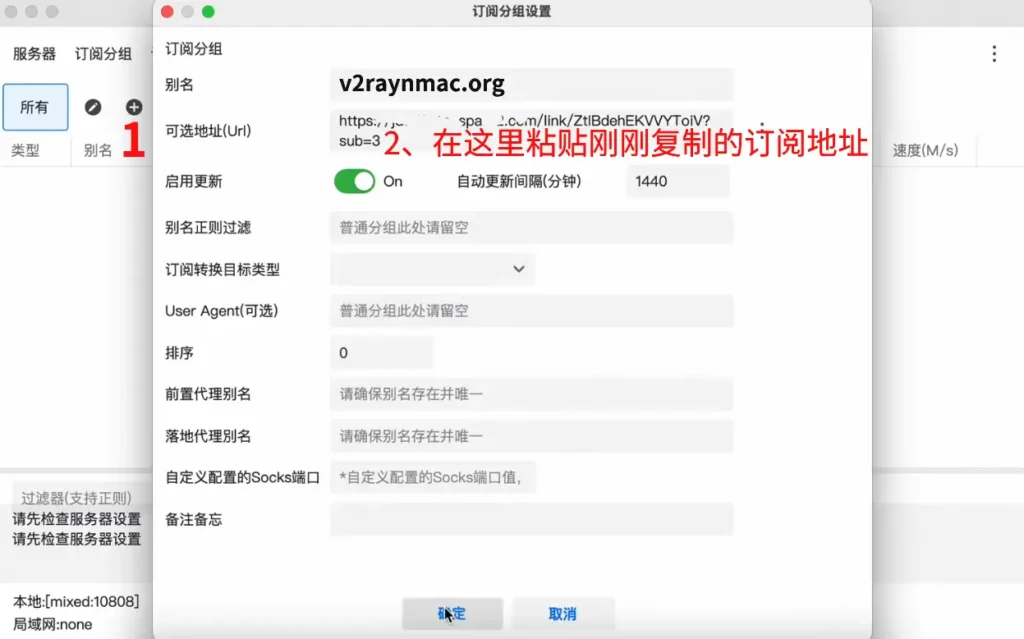
Task: Click the 确定 button to confirm
Action: tap(452, 613)
